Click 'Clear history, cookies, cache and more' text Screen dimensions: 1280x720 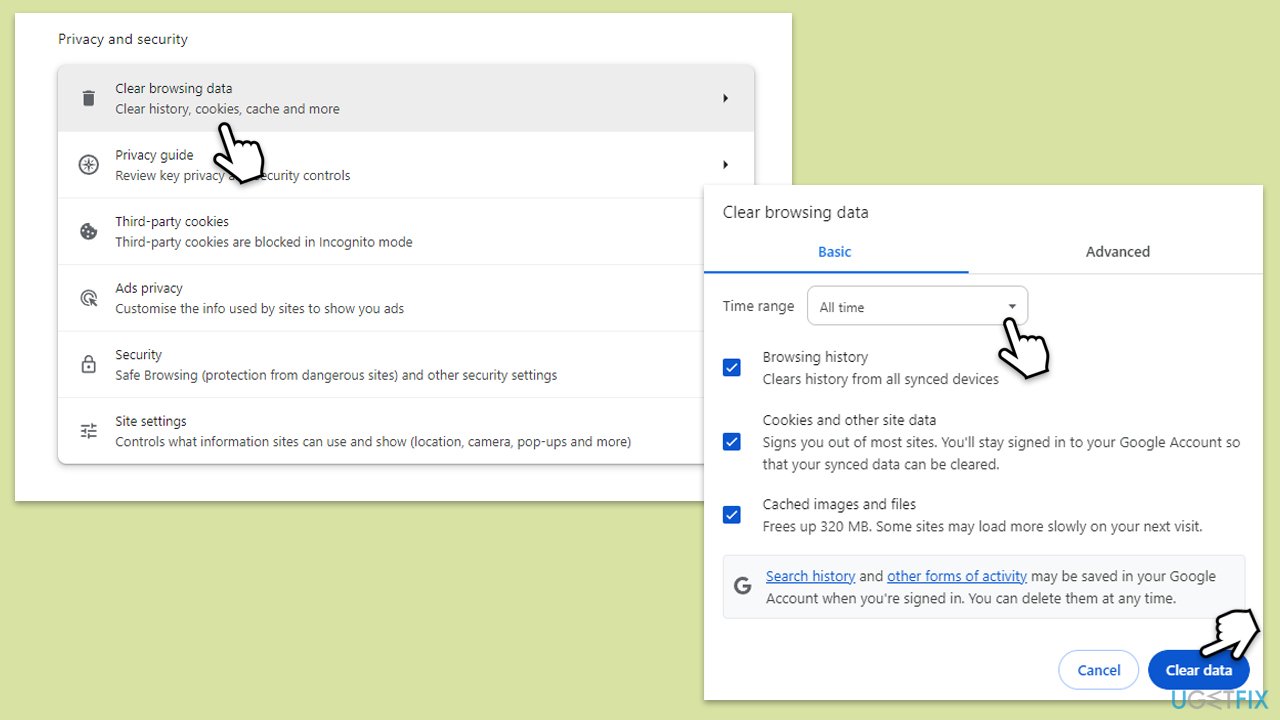[227, 109]
